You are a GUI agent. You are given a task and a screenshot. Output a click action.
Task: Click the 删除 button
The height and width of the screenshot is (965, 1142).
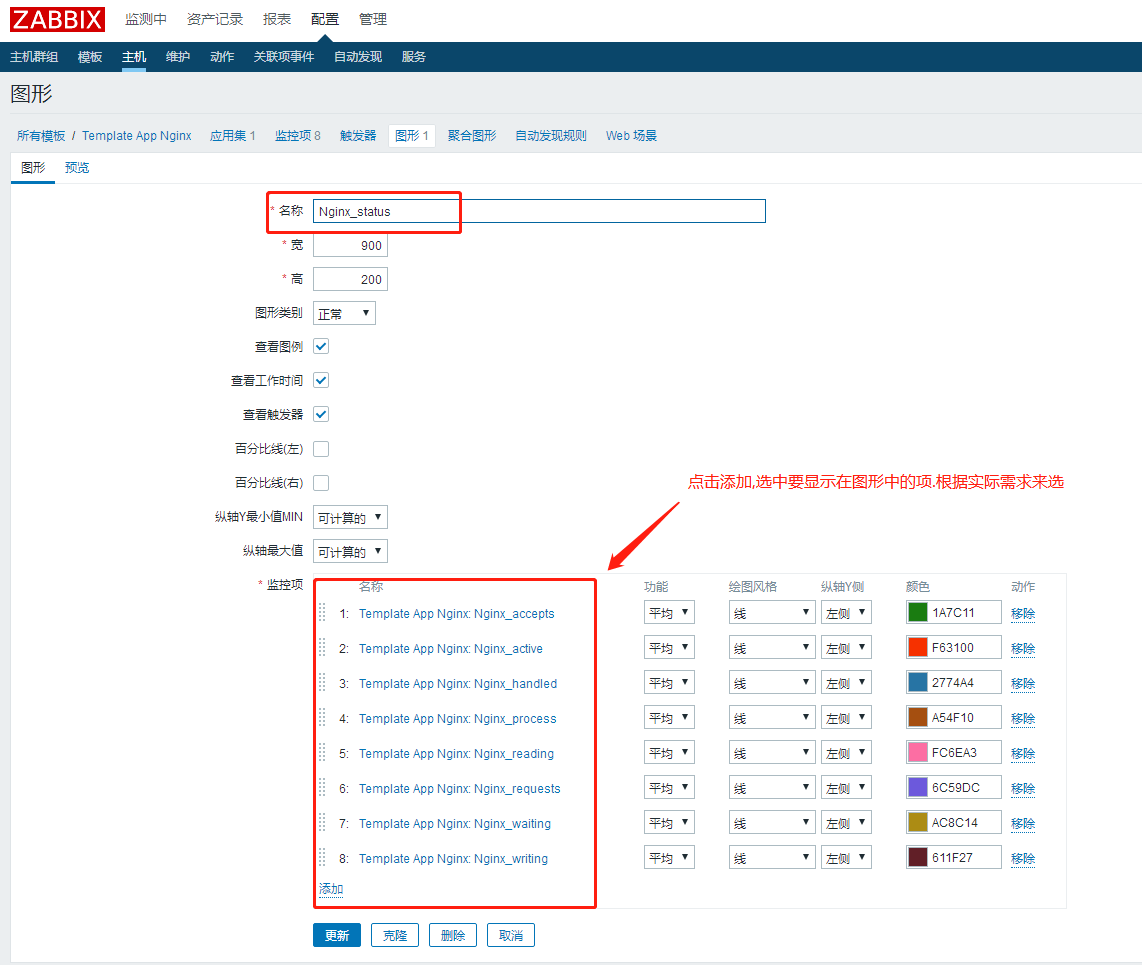(453, 935)
